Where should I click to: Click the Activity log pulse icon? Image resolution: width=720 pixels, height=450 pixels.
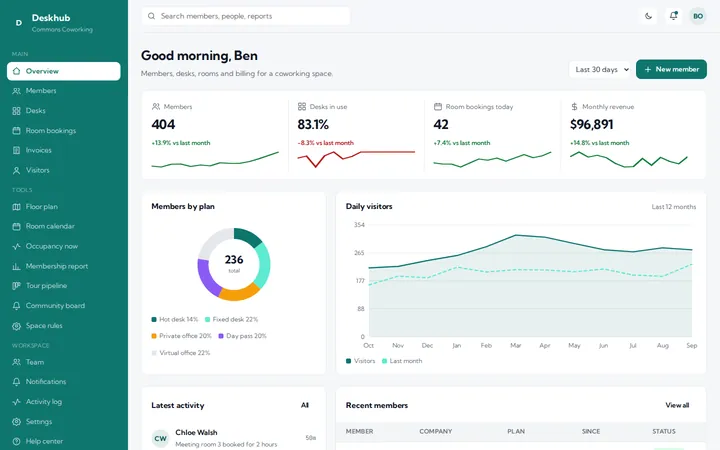[17, 402]
